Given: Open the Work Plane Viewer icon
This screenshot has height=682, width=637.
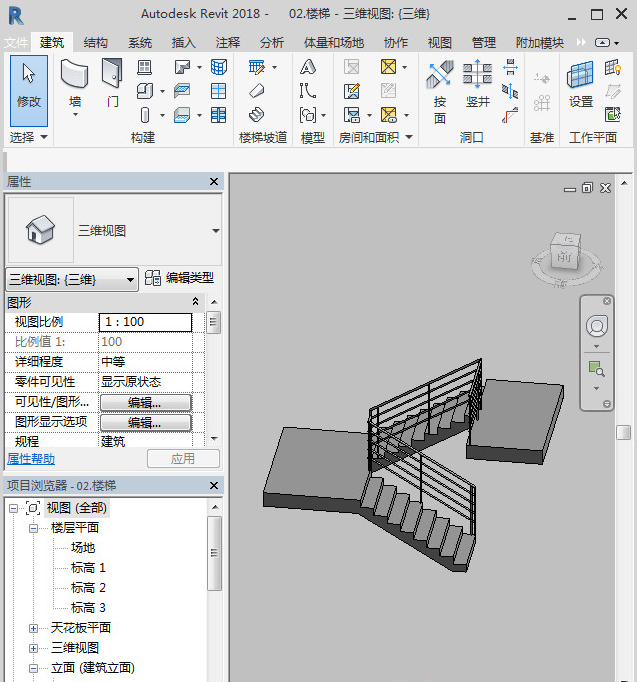Looking at the screenshot, I should tap(613, 115).
